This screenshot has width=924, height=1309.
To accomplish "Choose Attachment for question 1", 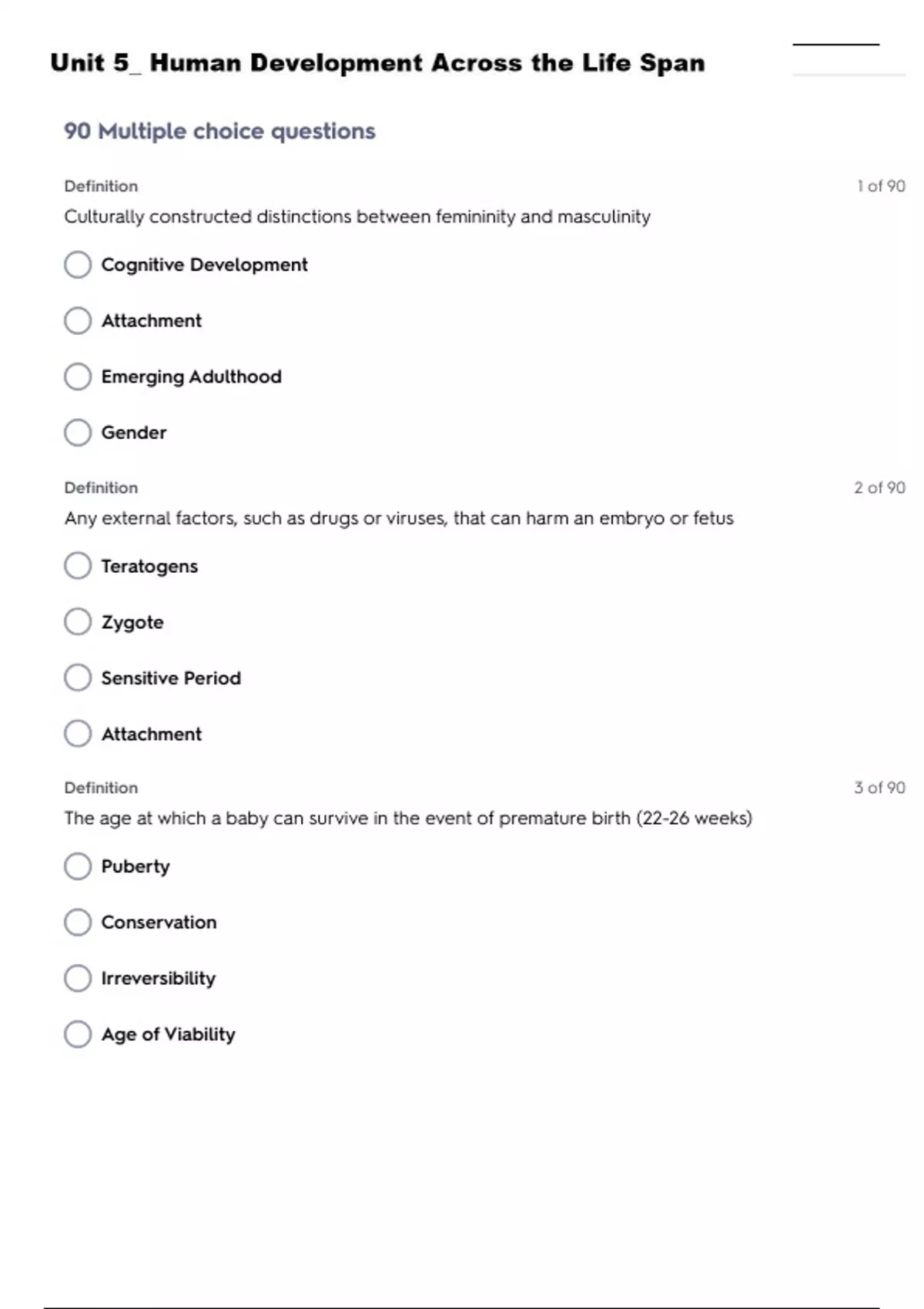I will tap(78, 320).
